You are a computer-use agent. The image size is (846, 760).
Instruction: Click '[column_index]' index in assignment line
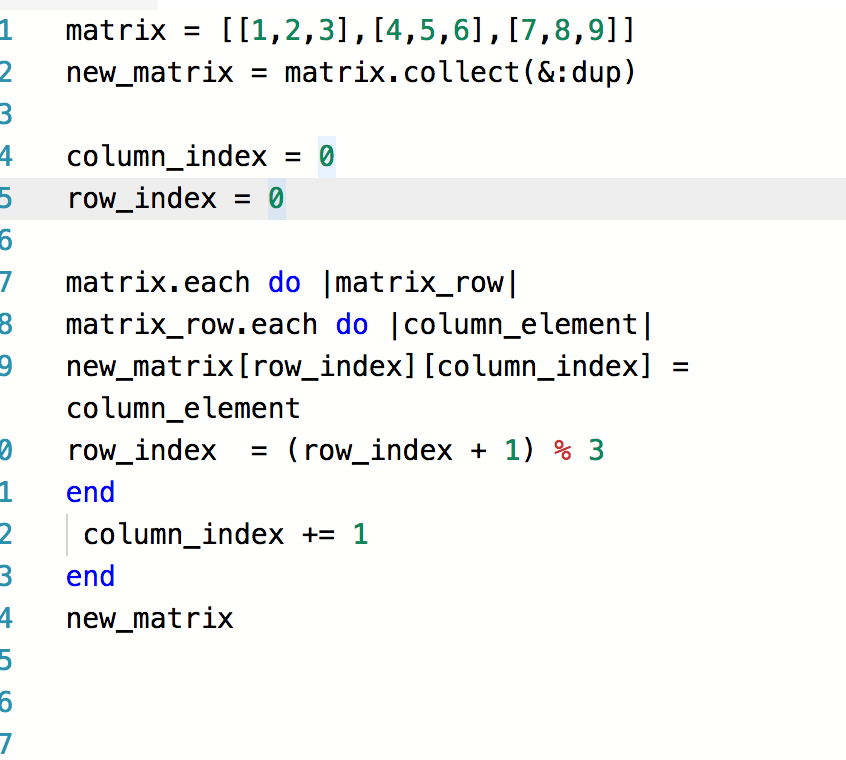coord(537,367)
